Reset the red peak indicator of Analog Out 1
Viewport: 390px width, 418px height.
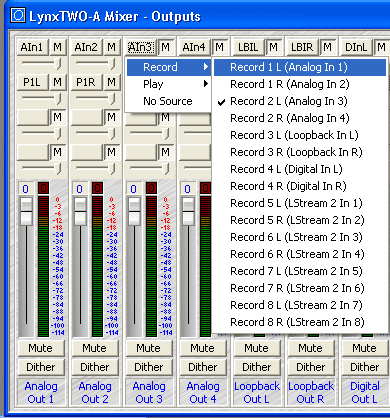click(x=43, y=188)
